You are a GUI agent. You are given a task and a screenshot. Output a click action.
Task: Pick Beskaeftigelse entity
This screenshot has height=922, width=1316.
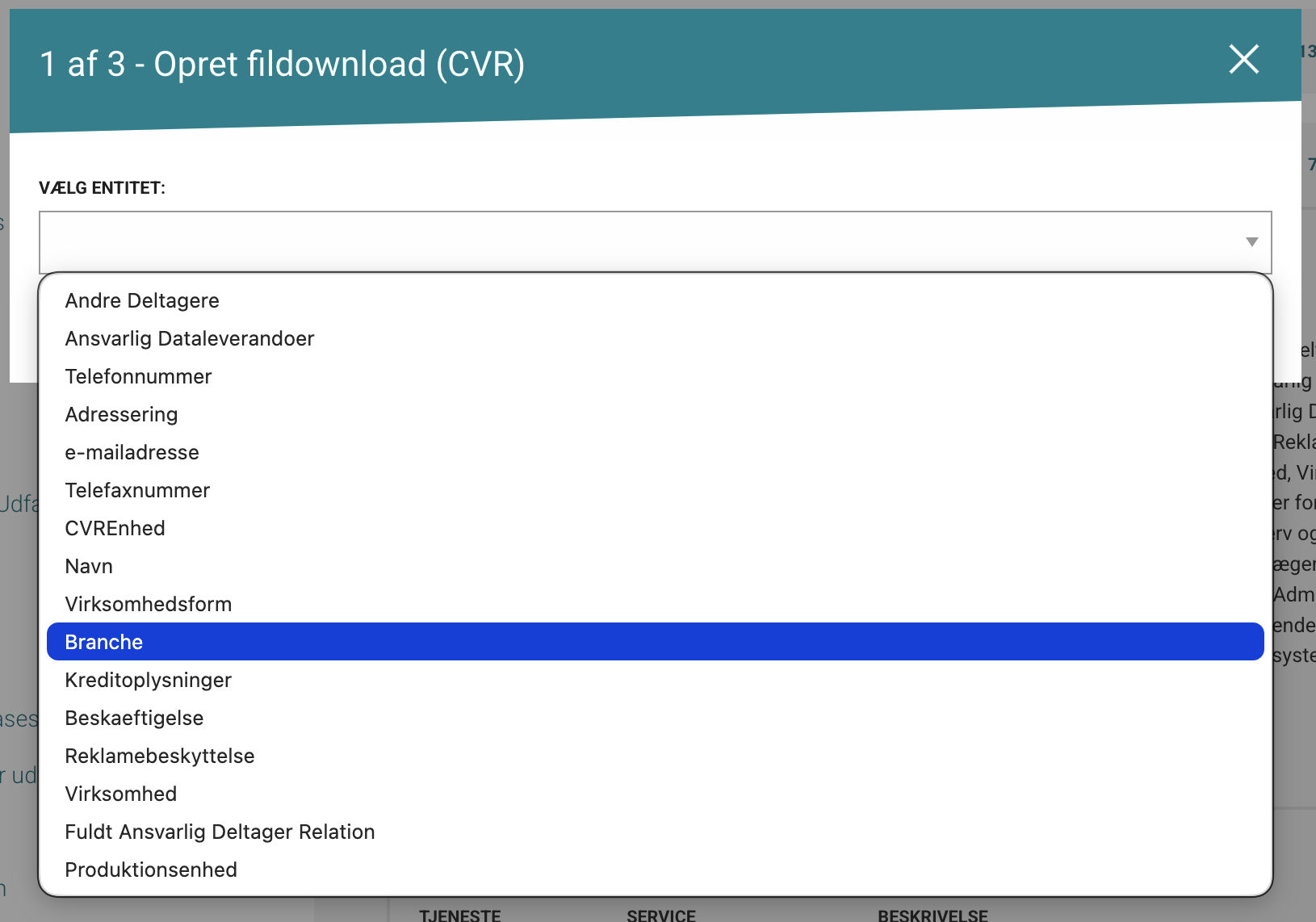(134, 718)
